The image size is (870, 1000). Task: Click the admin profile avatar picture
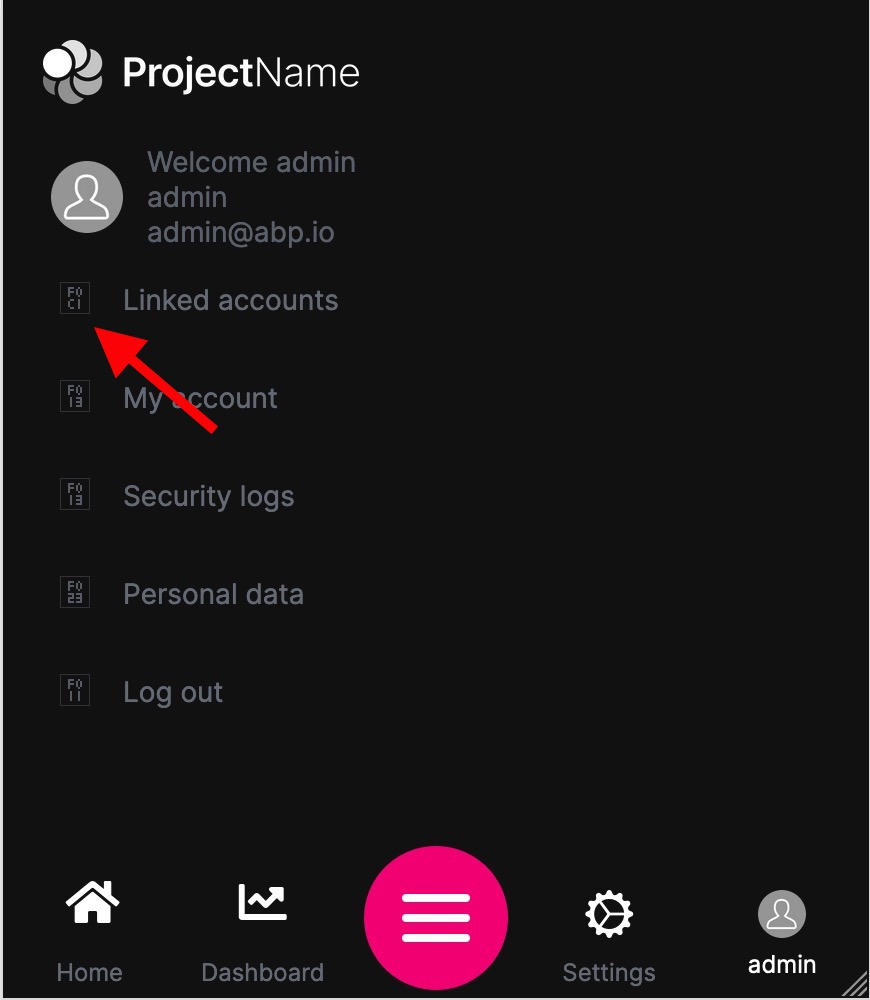click(x=87, y=197)
